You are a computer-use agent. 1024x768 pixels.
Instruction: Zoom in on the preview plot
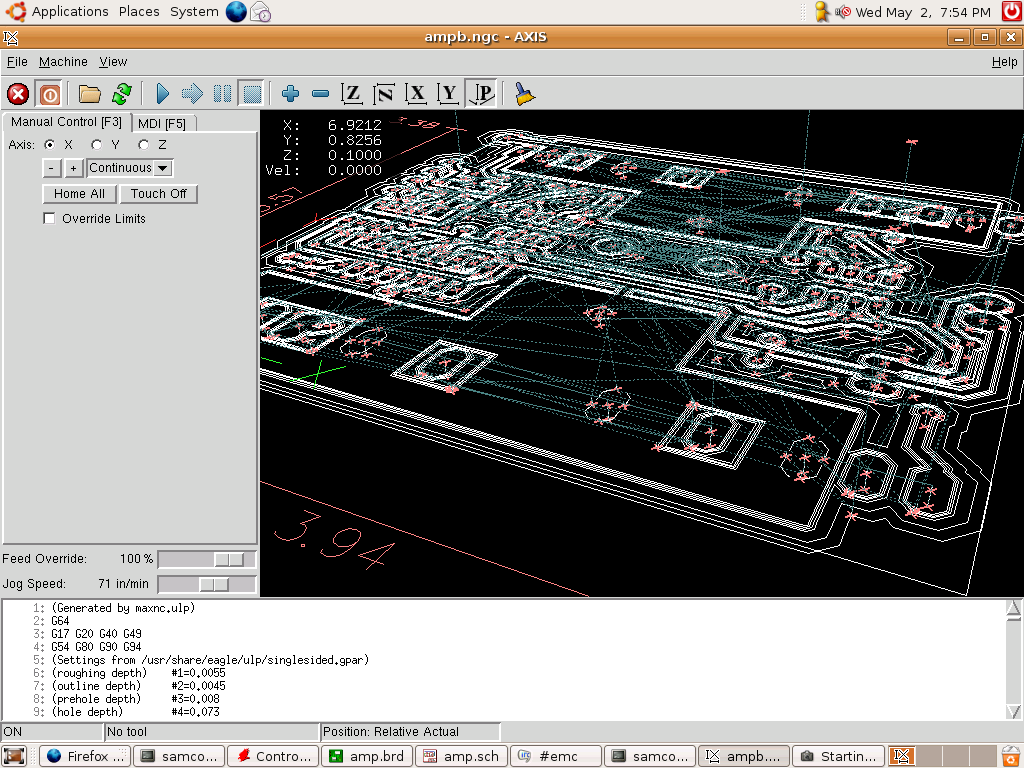tap(290, 94)
